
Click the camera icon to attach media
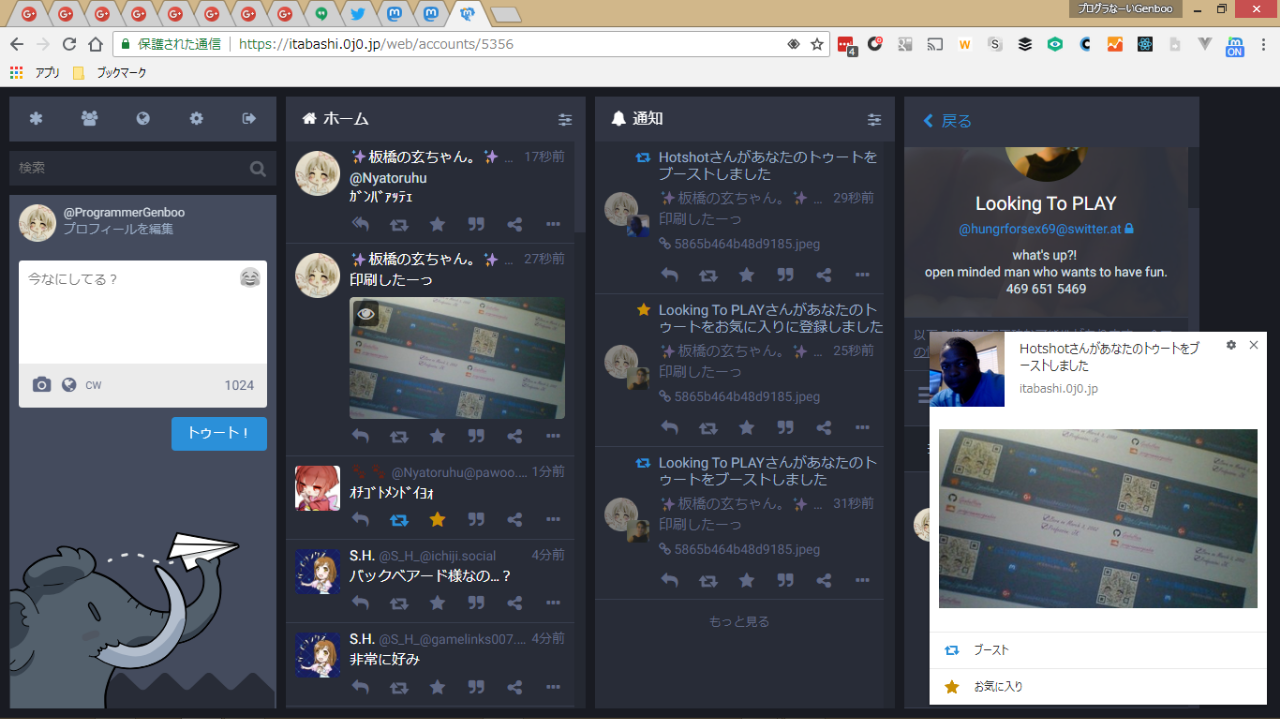coord(41,385)
